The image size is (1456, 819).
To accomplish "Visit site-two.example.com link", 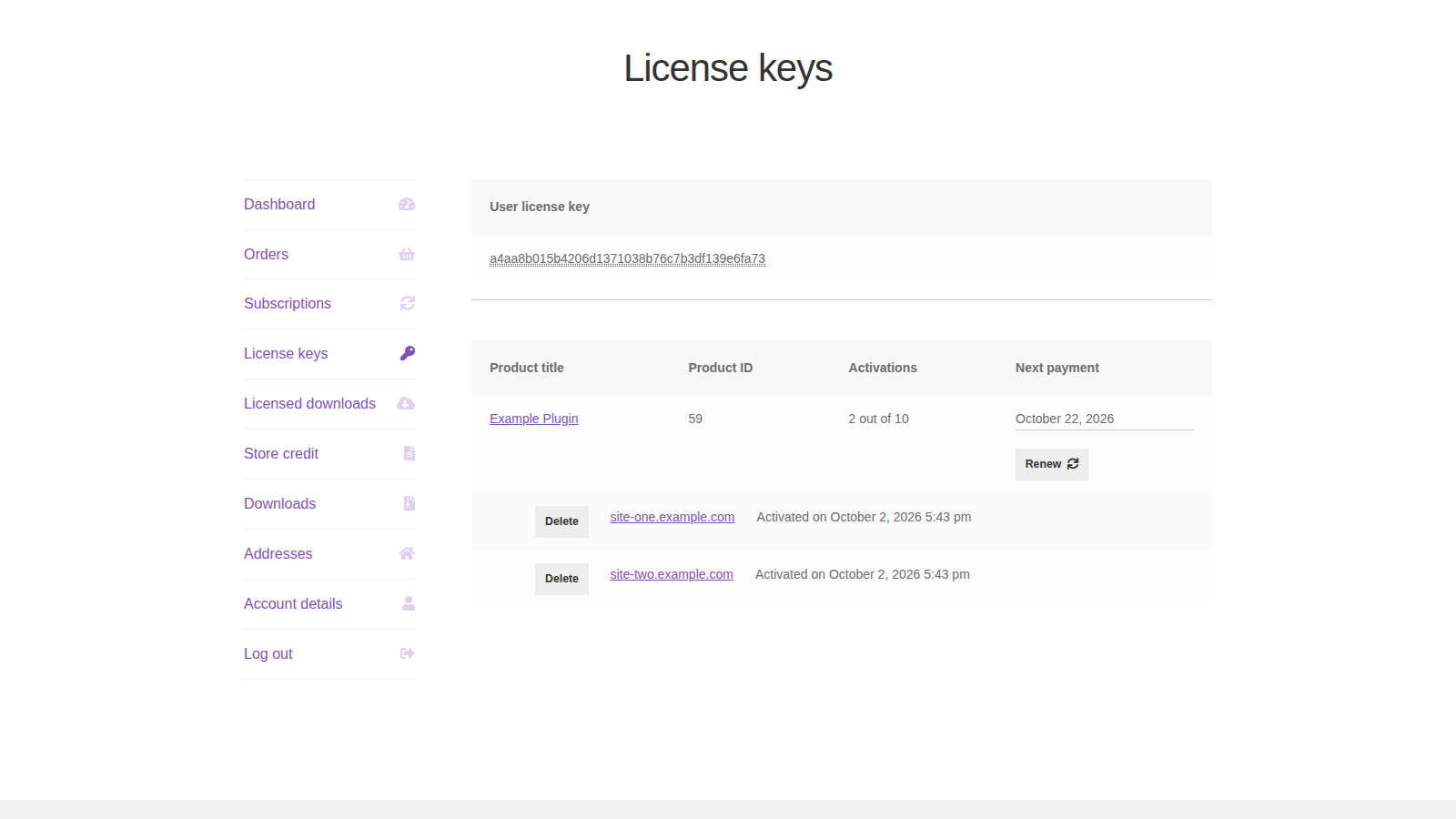I will pyautogui.click(x=672, y=574).
